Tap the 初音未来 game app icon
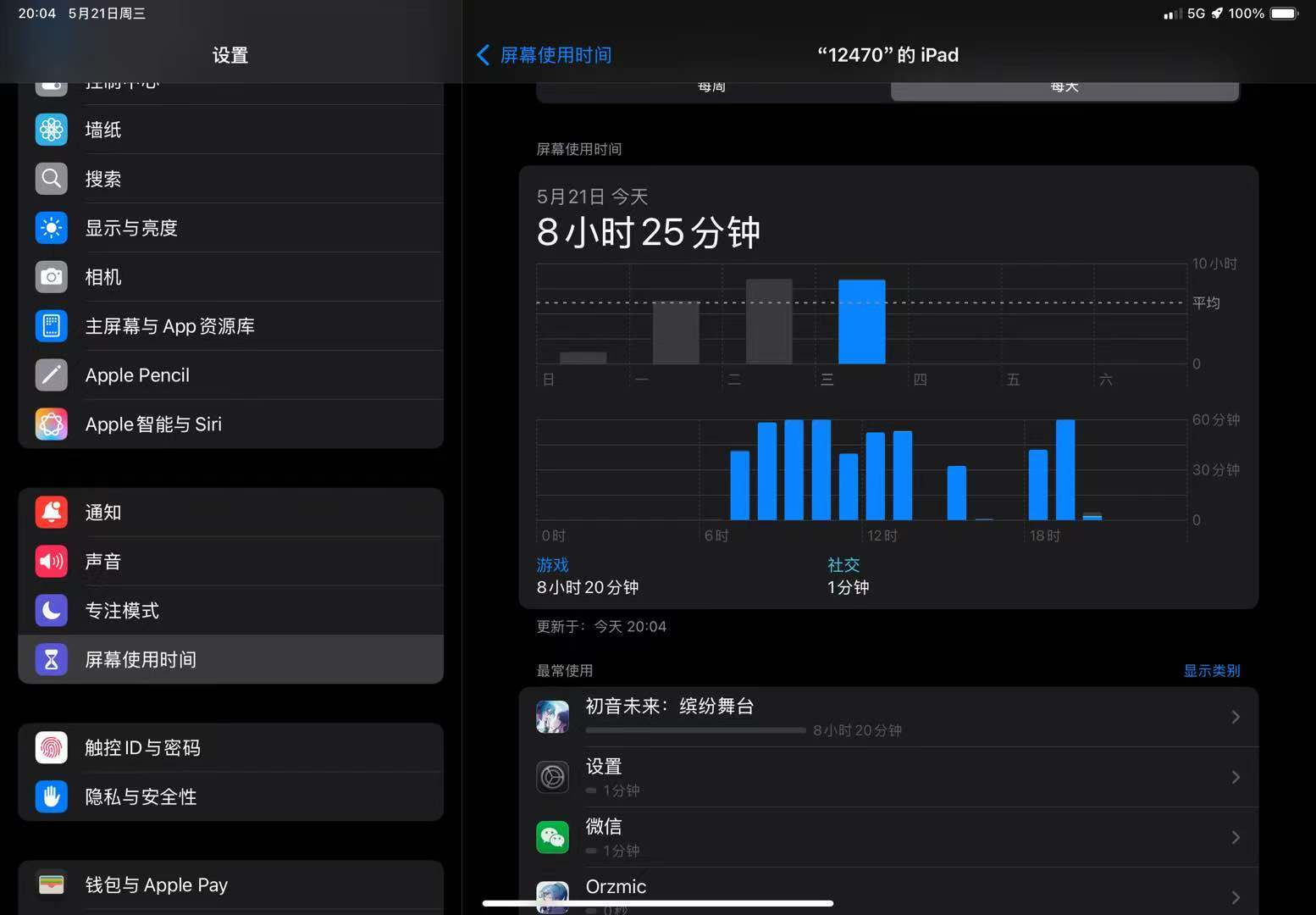 point(553,718)
